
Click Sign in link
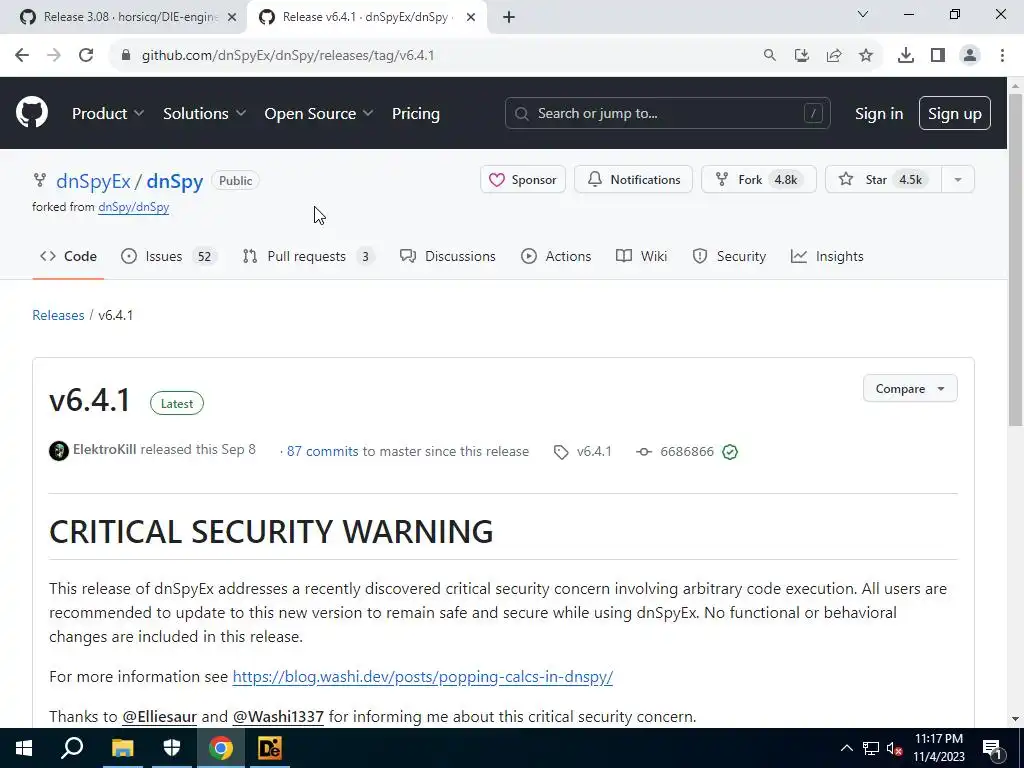(879, 114)
